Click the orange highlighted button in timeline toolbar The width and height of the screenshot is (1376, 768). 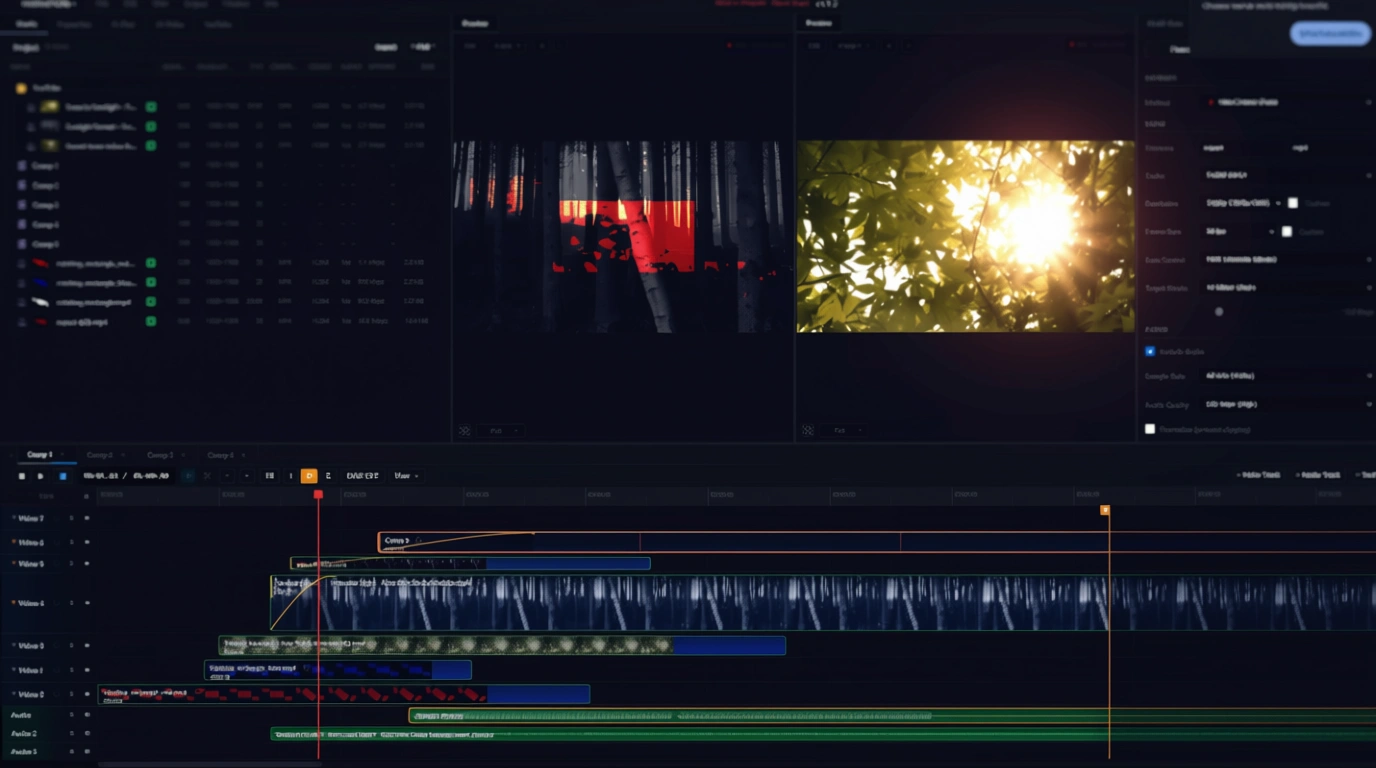309,476
